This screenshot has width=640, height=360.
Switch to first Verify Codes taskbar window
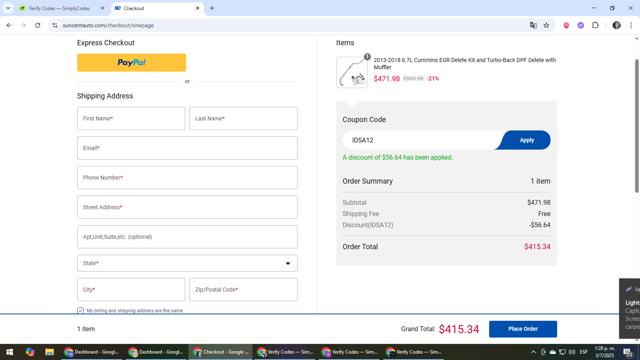(x=285, y=352)
